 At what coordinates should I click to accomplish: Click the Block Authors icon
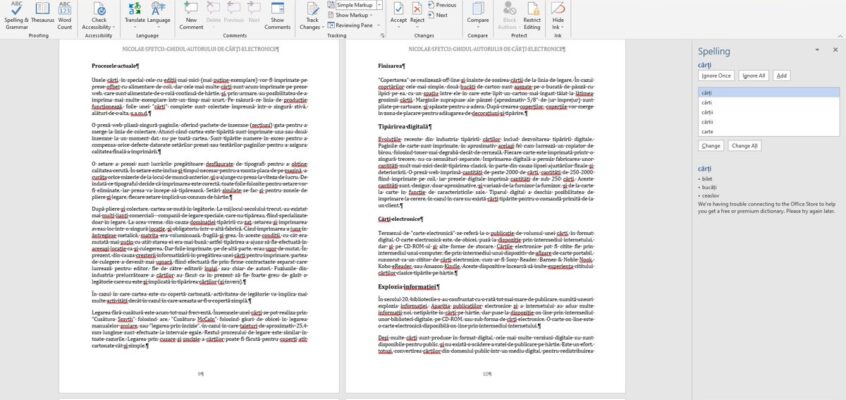tap(508, 8)
